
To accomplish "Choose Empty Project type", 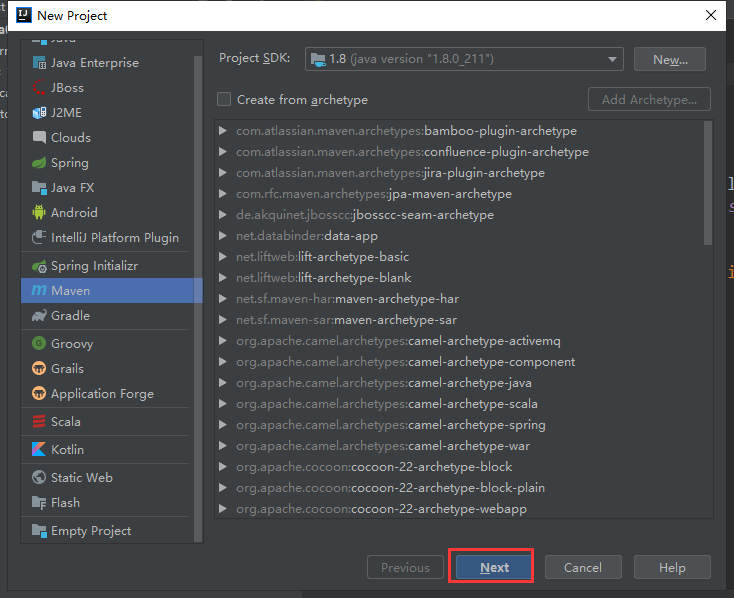I will (107, 531).
